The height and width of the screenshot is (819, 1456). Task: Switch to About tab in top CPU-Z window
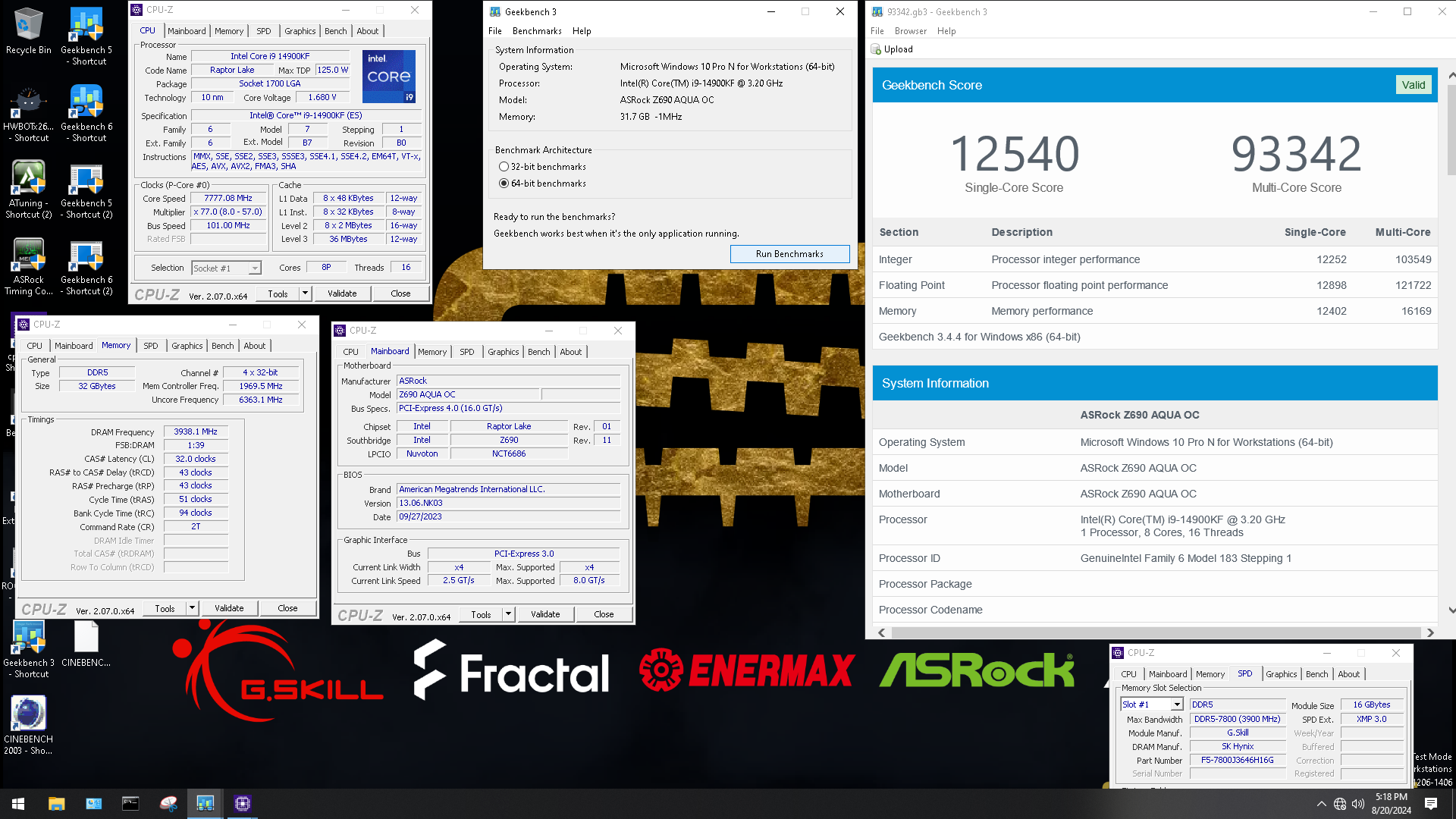[x=368, y=31]
